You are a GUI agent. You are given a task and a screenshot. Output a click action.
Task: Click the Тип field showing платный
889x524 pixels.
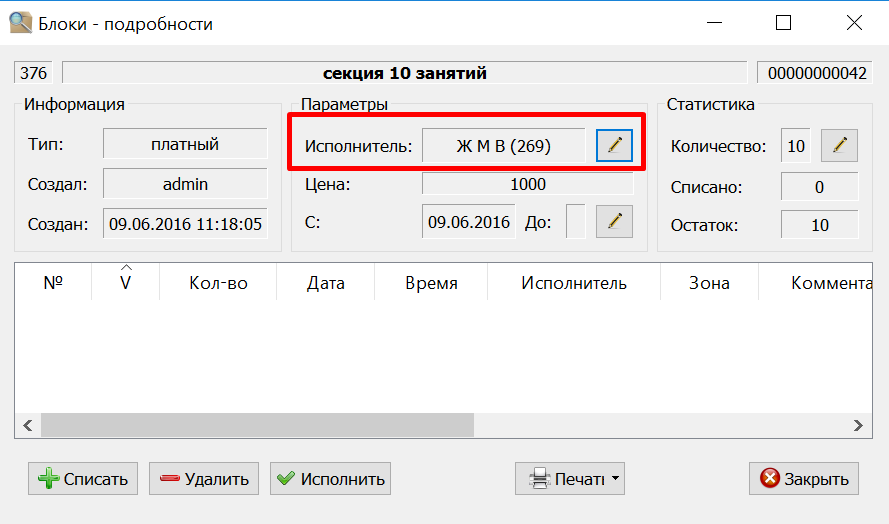[185, 144]
